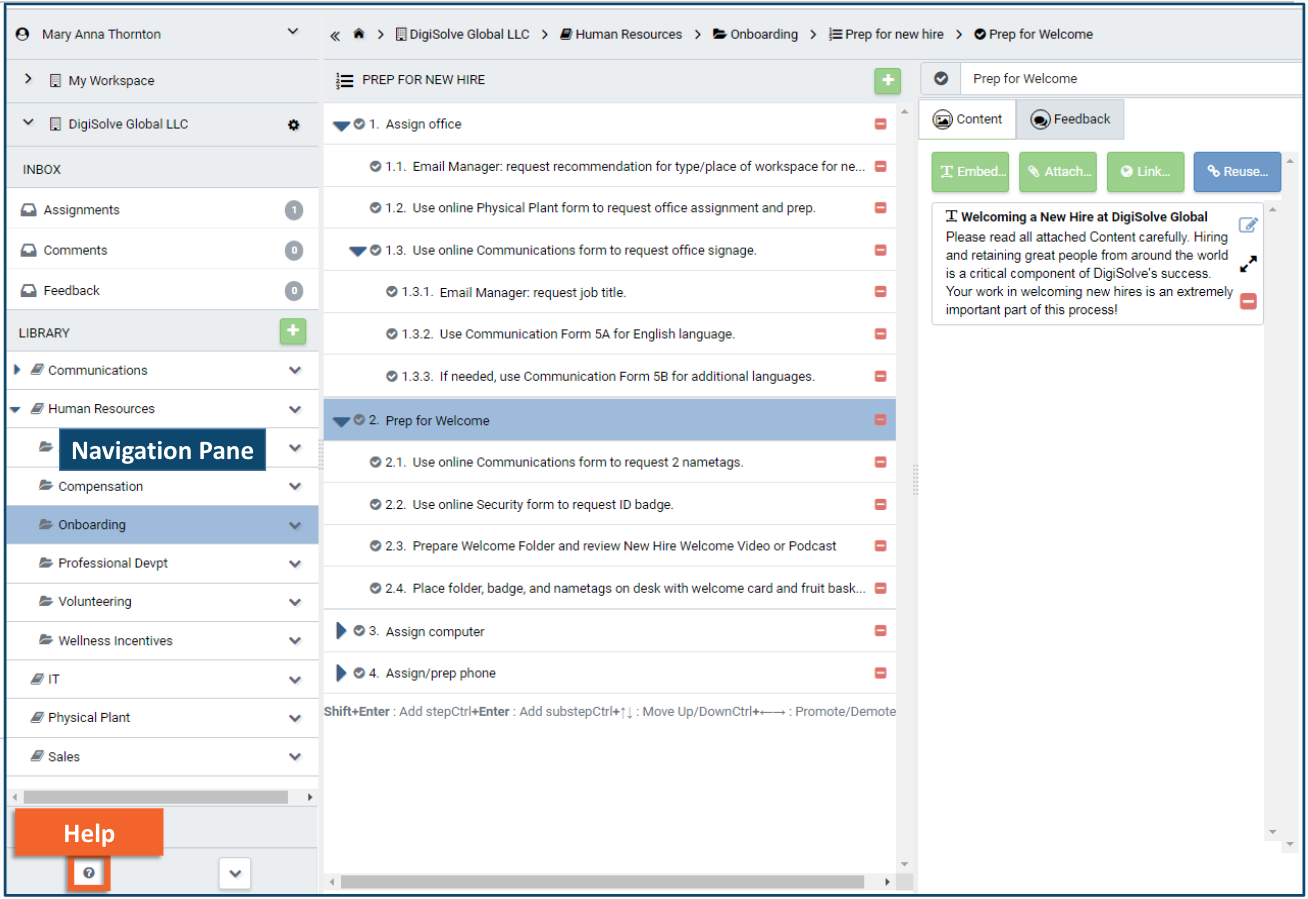Image resolution: width=1308 pixels, height=899 pixels.
Task: Click the step list horizontal scrollbar
Action: 602,882
